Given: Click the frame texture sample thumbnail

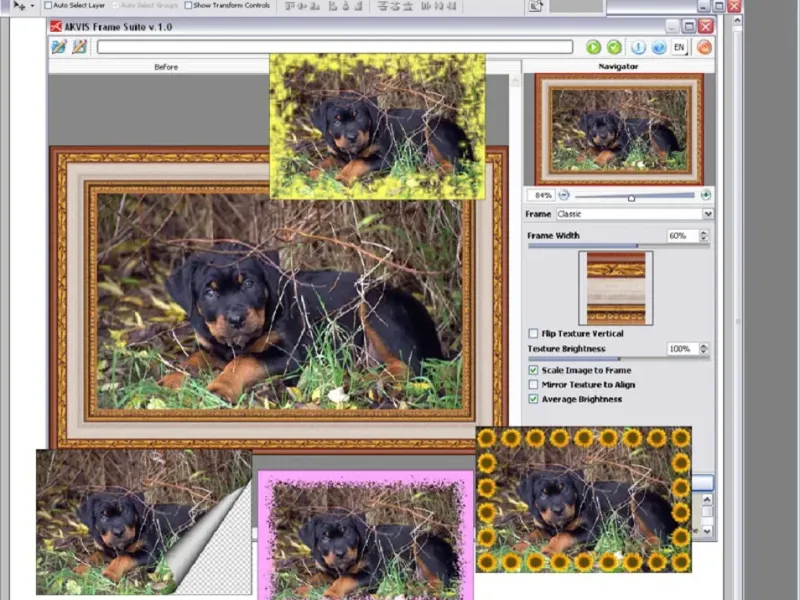Looking at the screenshot, I should point(616,288).
